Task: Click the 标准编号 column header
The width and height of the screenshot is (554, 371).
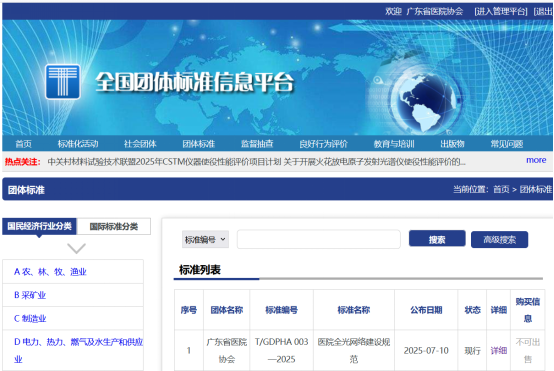Action: (x=282, y=310)
